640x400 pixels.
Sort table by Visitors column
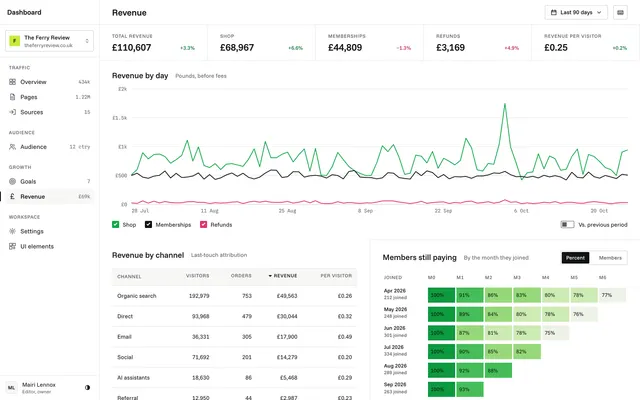198,276
